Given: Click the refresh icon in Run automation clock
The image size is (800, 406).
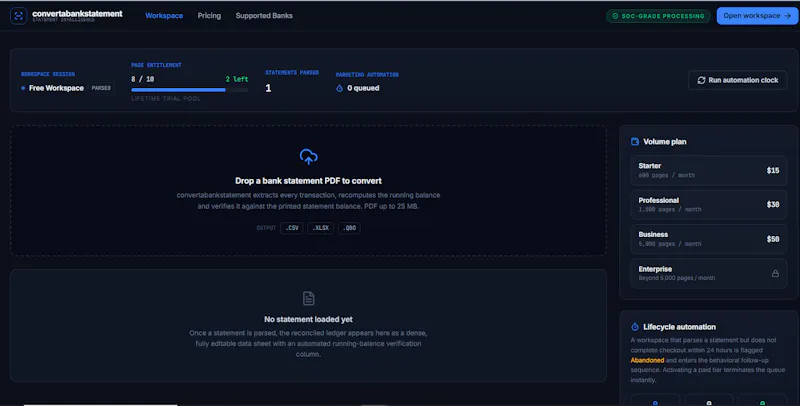Looking at the screenshot, I should [x=701, y=80].
